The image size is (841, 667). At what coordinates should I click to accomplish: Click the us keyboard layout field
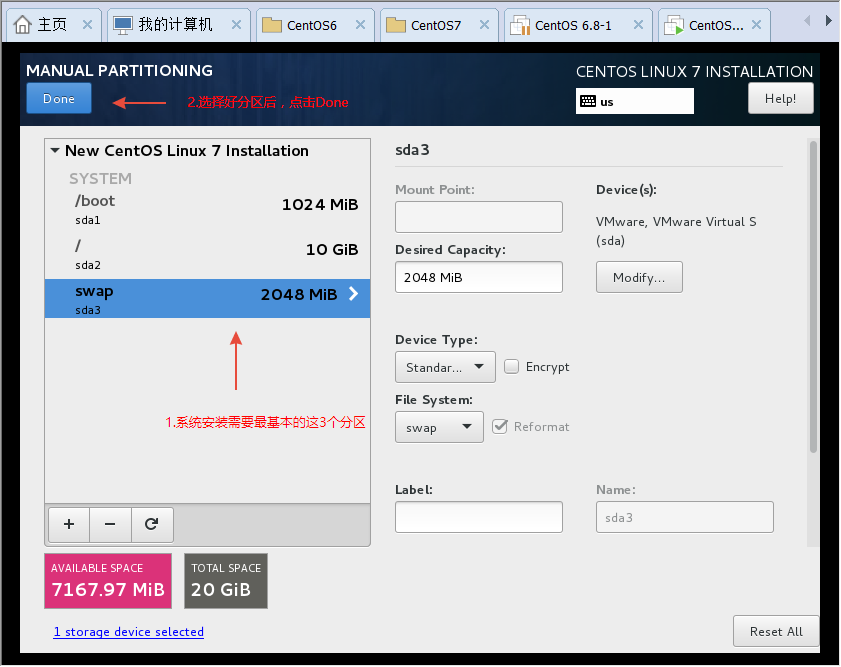pos(635,101)
